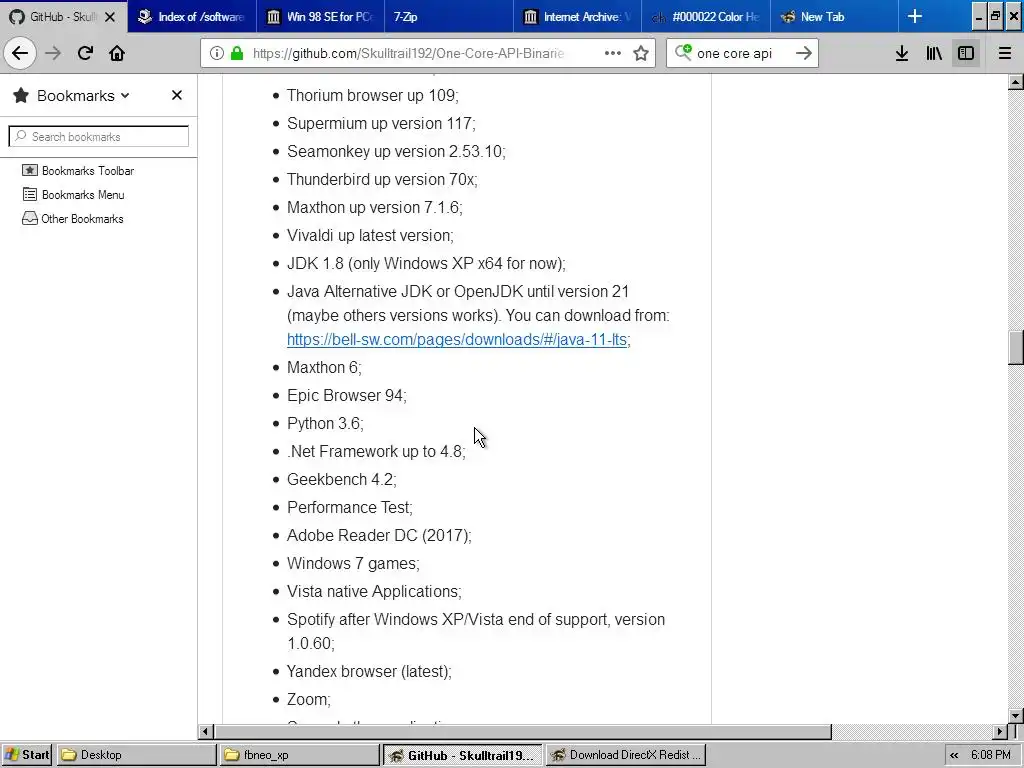Click the 'Maxthon 6;' text

point(324,368)
